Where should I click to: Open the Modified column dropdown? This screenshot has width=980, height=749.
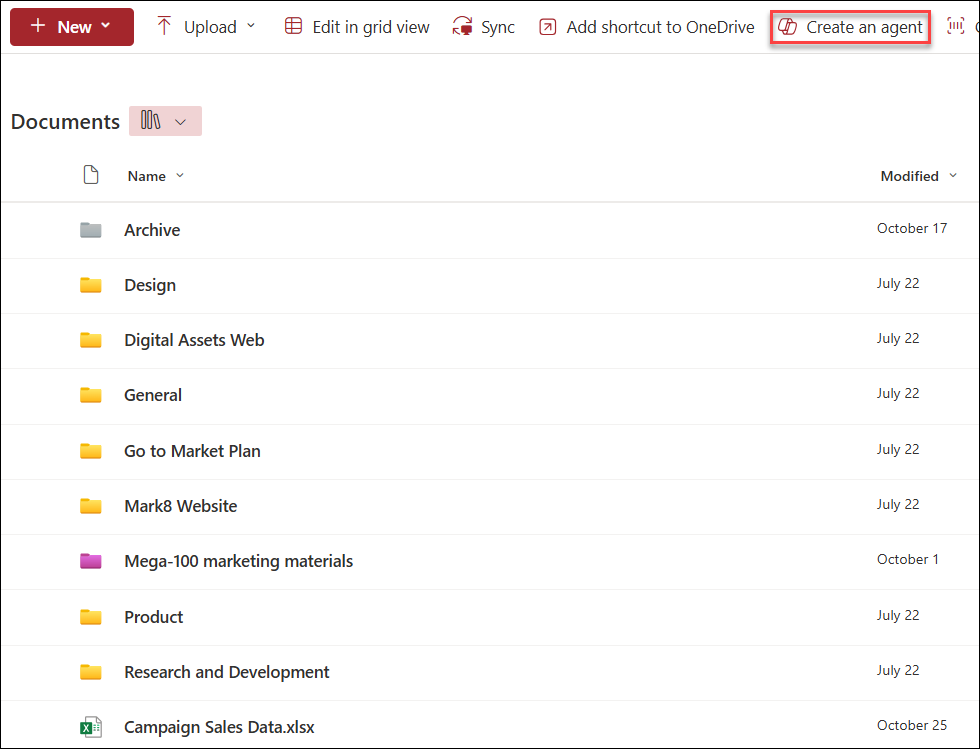[x=953, y=175]
